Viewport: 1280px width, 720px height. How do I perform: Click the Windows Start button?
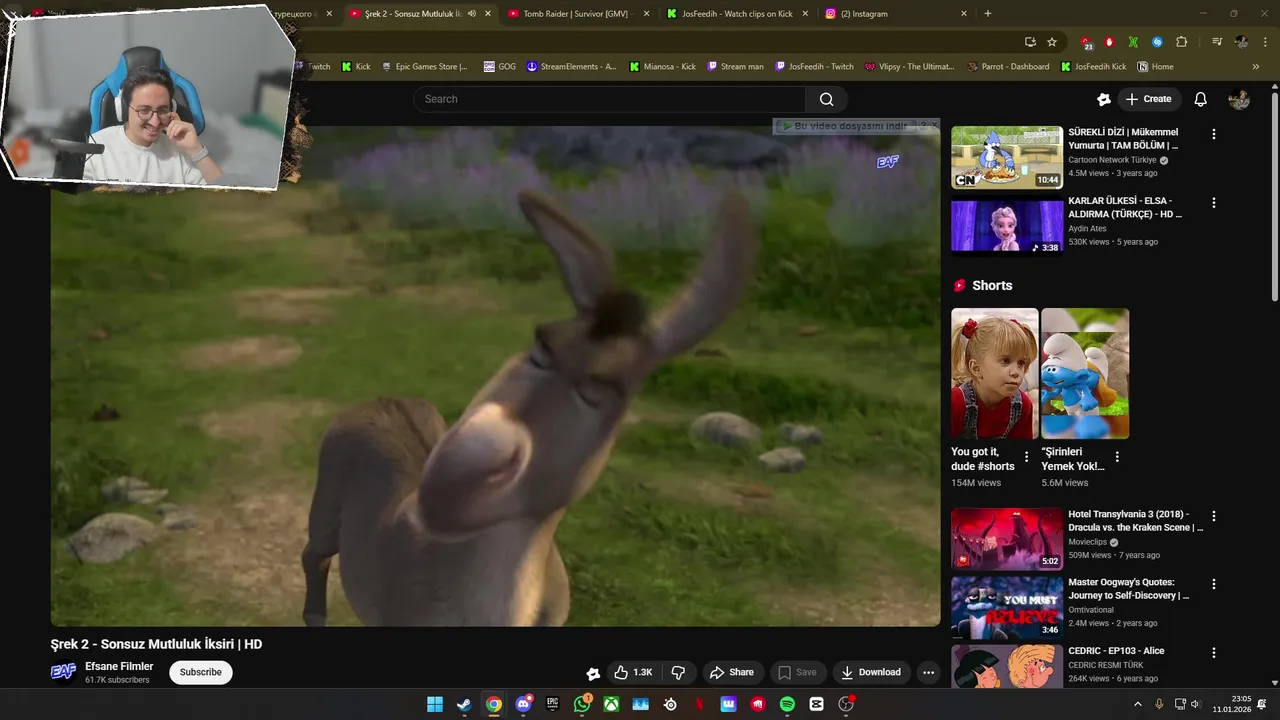click(435, 704)
